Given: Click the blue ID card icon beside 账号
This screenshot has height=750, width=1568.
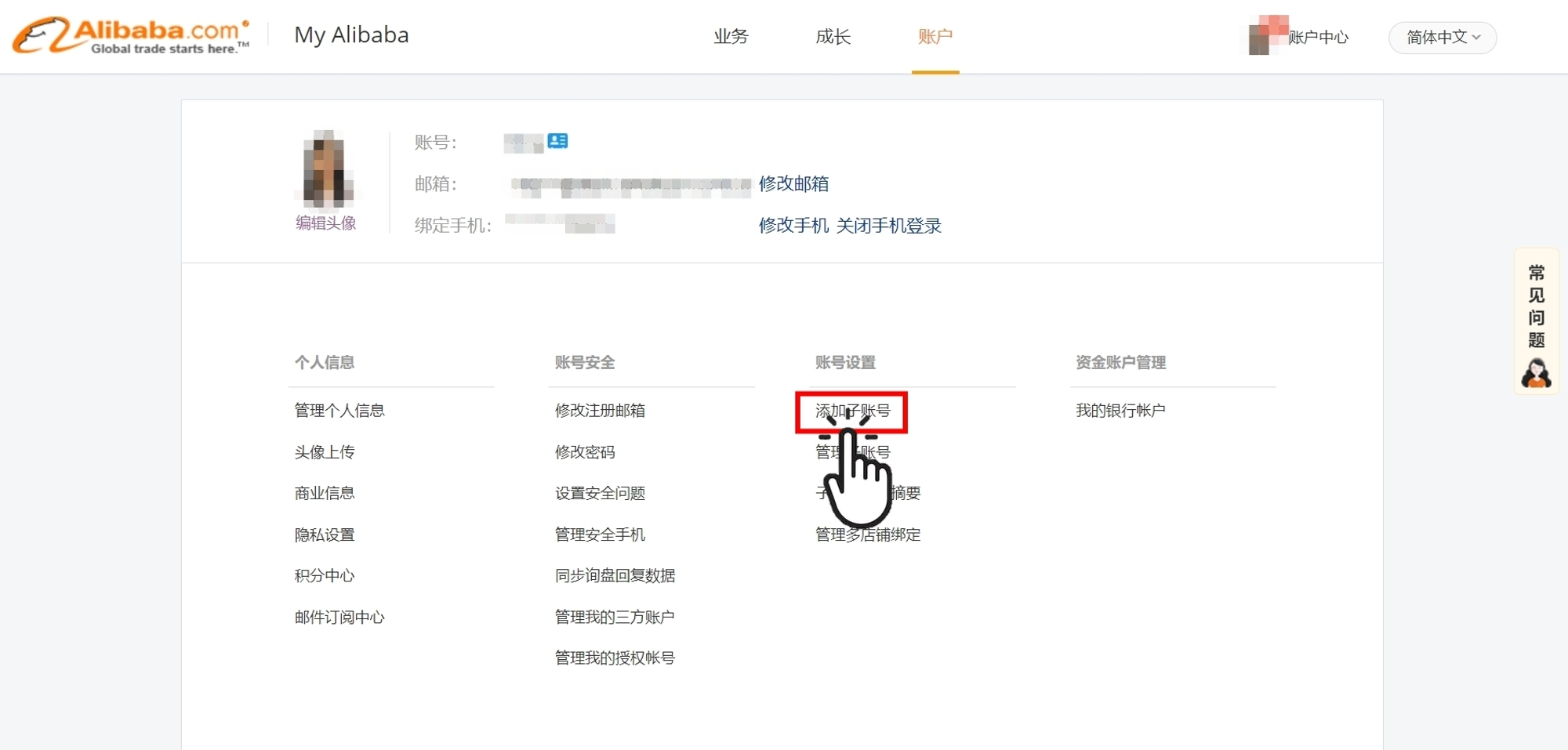Looking at the screenshot, I should pos(557,141).
